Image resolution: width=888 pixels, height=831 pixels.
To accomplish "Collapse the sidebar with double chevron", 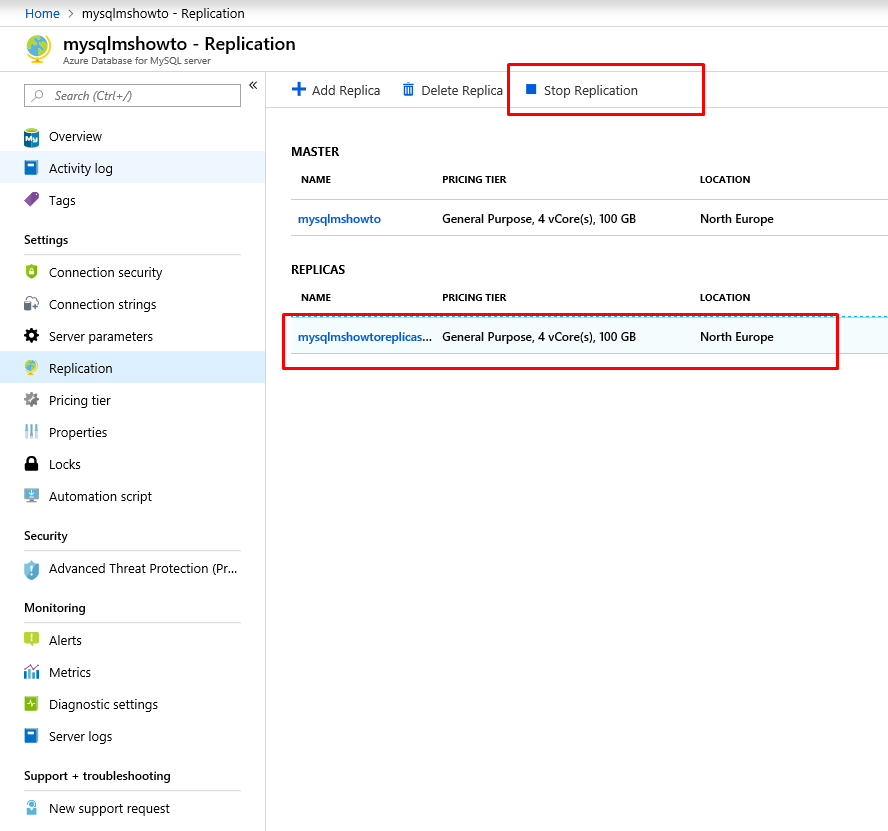I will point(253,86).
